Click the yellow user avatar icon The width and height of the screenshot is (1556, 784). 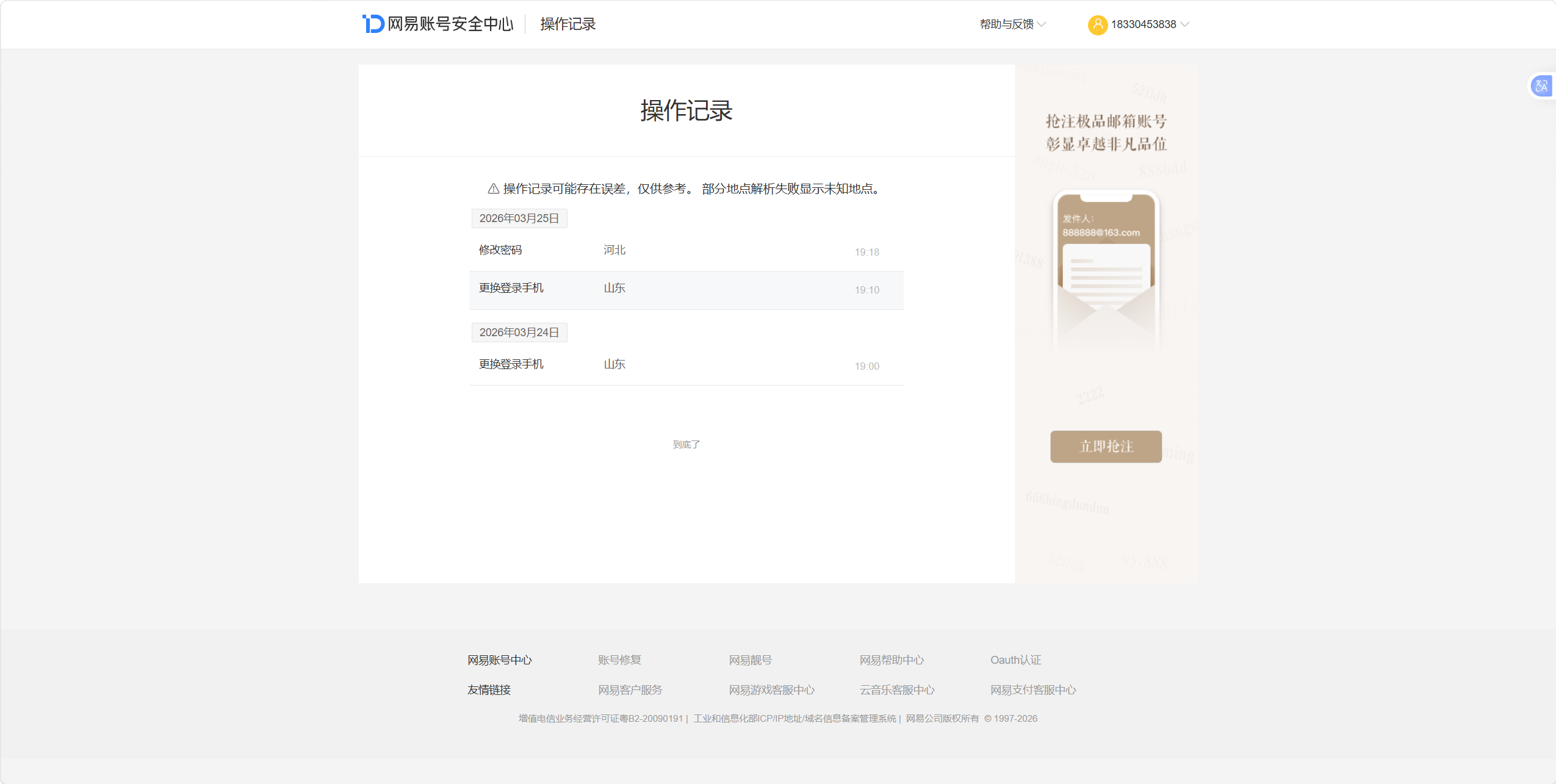pyautogui.click(x=1097, y=24)
